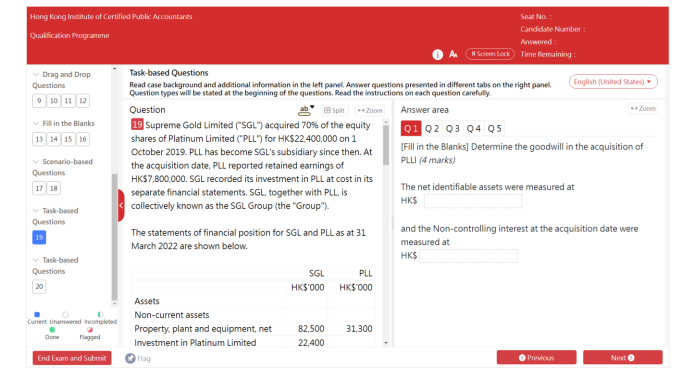Viewport: 690px width, 385px height.
Task: Flag this question
Action: (138, 359)
